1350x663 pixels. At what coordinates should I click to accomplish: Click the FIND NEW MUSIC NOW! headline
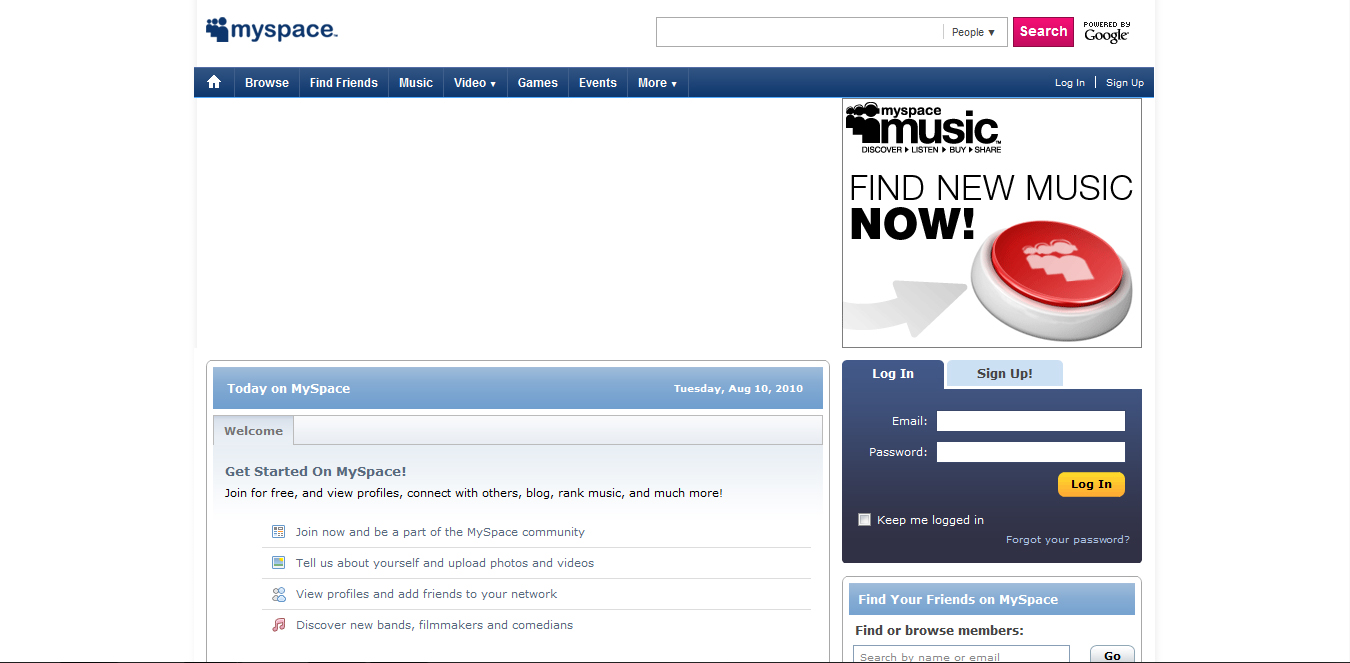coord(991,207)
